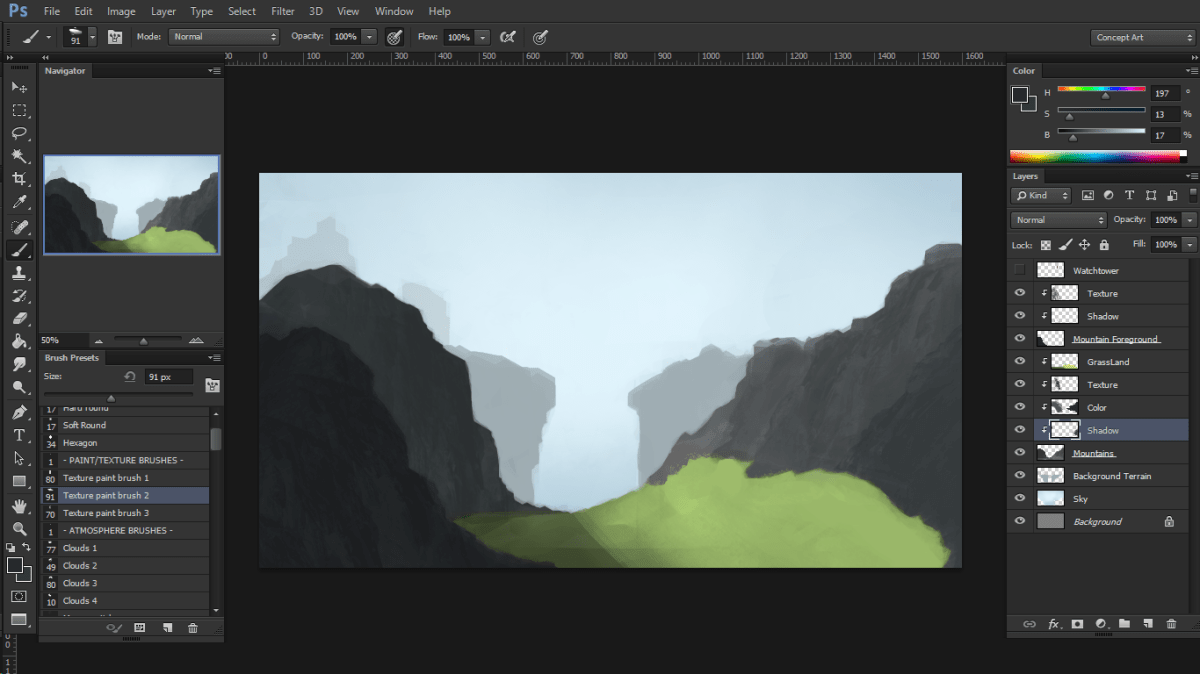Pick the Crop tool
The height and width of the screenshot is (674, 1200).
(x=19, y=179)
